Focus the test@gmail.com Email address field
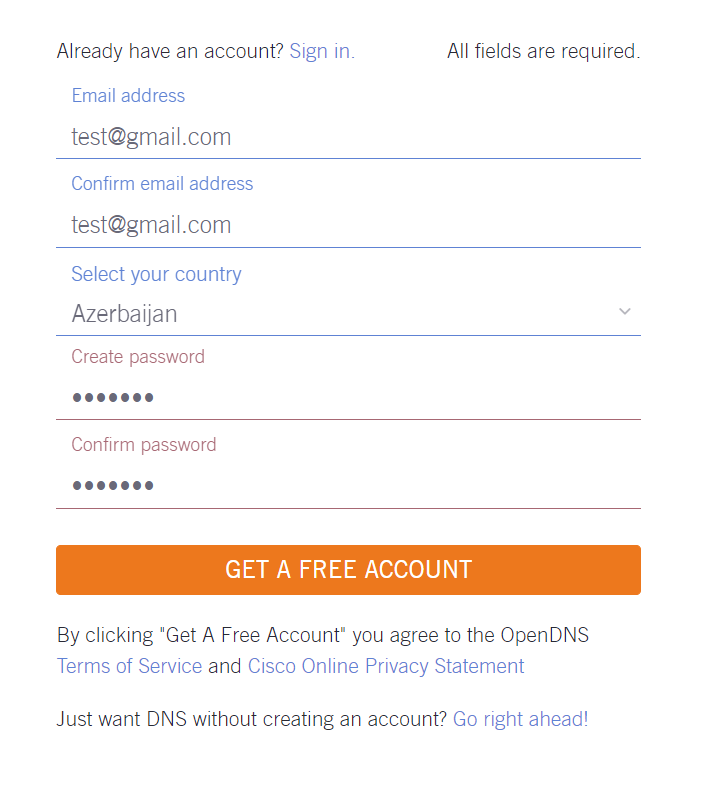 (x=348, y=137)
